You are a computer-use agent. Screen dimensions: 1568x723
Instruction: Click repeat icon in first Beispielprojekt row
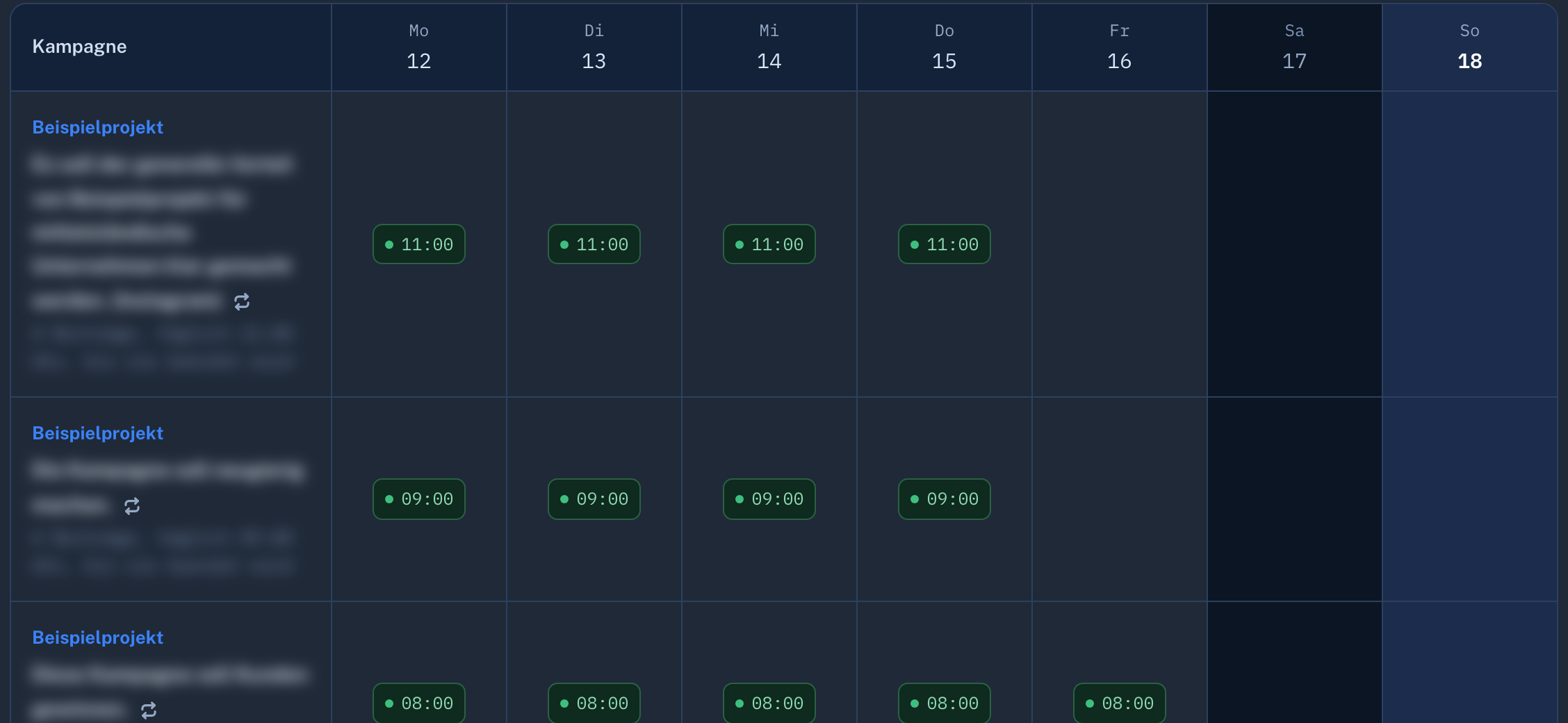click(x=242, y=302)
